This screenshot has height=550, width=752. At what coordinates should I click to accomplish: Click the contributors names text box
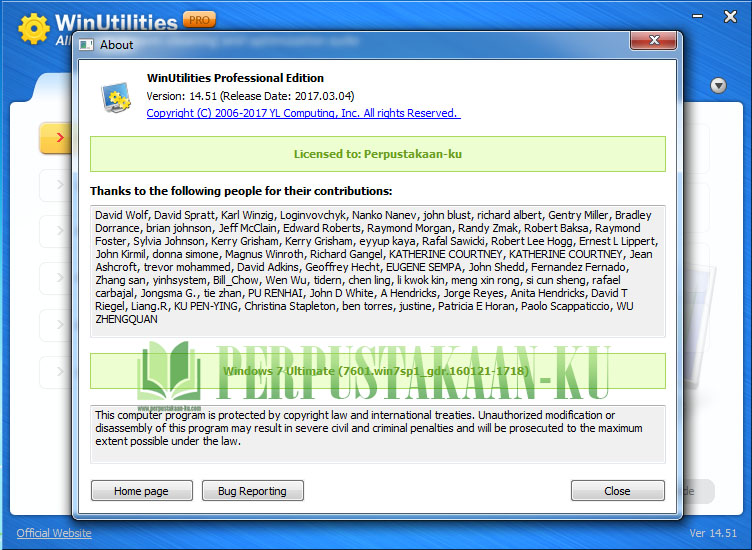(378, 271)
